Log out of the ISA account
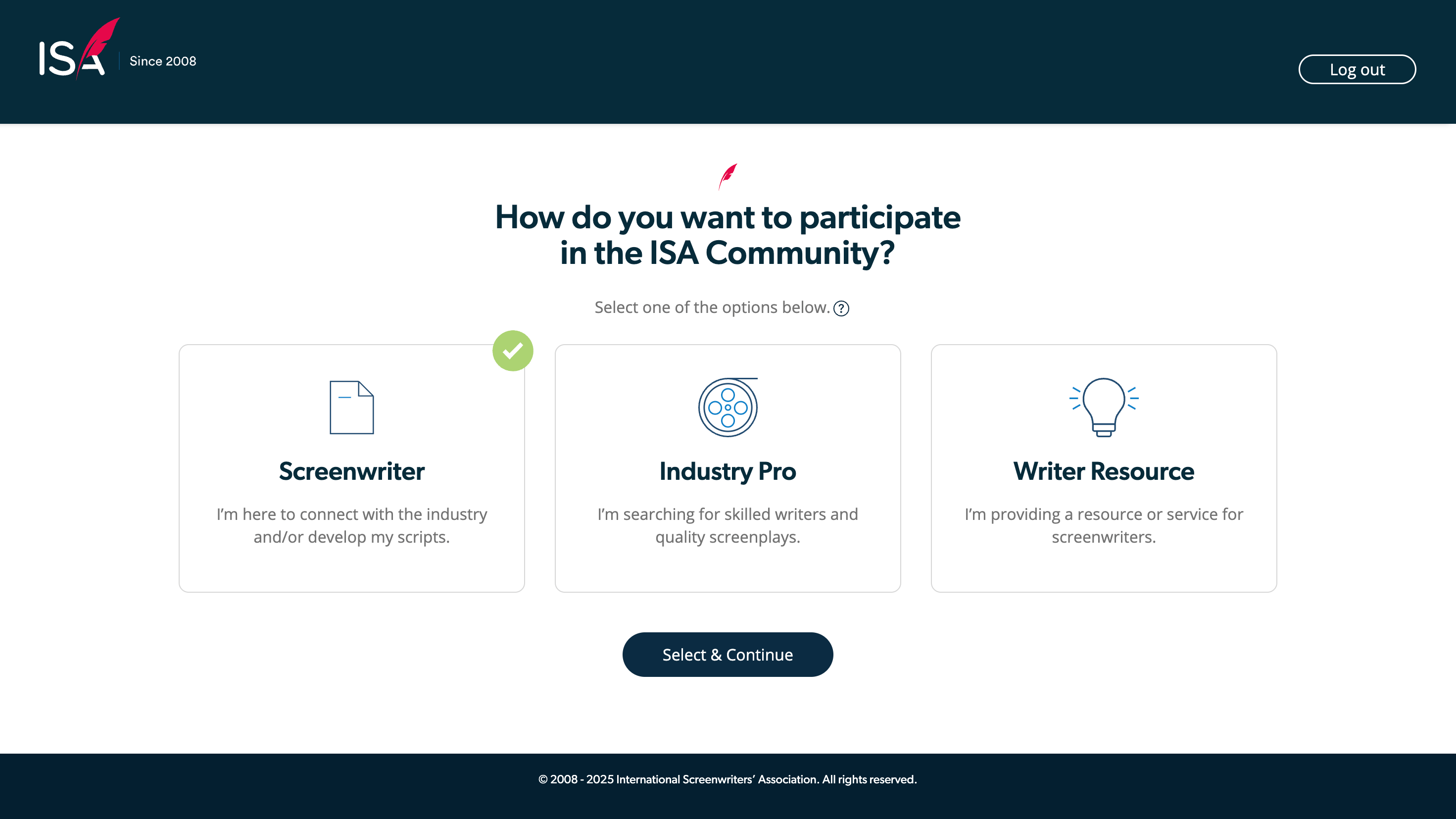The image size is (1456, 819). click(1357, 69)
